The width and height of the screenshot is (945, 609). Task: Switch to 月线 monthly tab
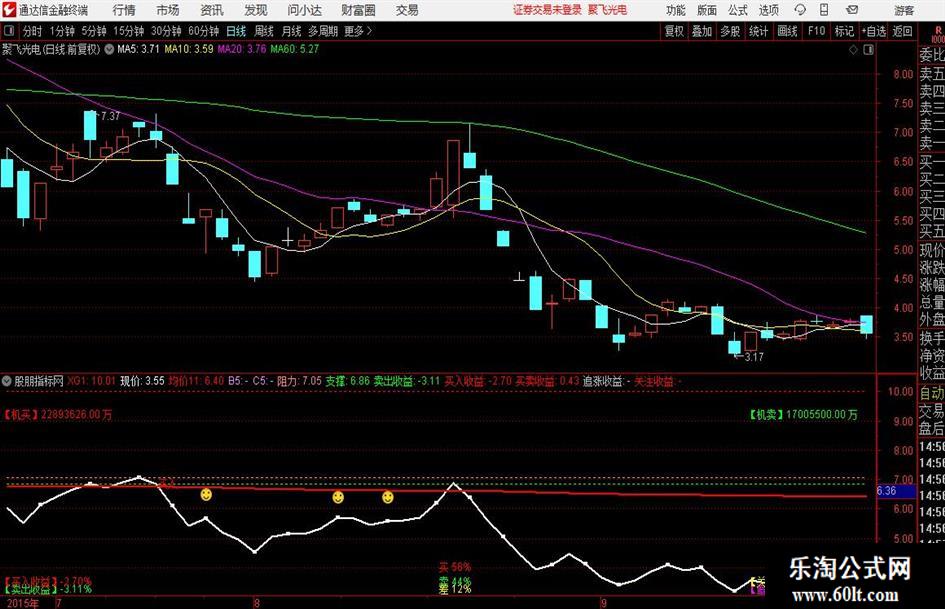291,31
